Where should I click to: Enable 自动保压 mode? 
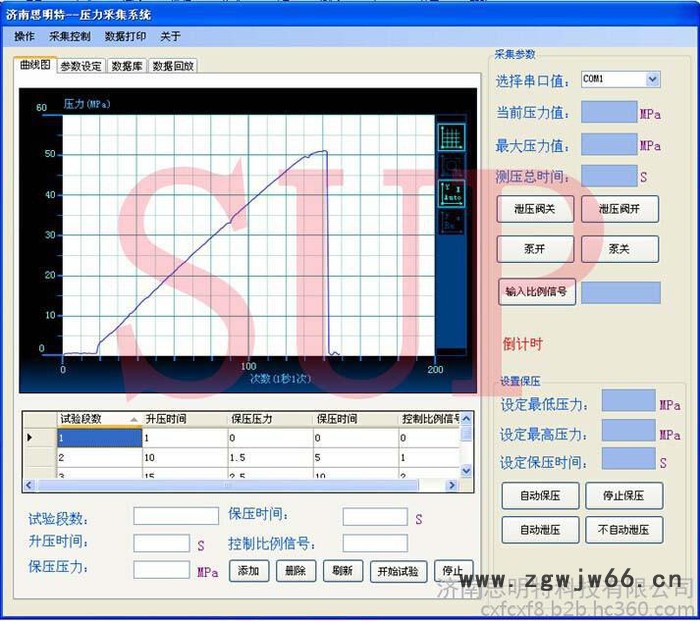click(540, 496)
